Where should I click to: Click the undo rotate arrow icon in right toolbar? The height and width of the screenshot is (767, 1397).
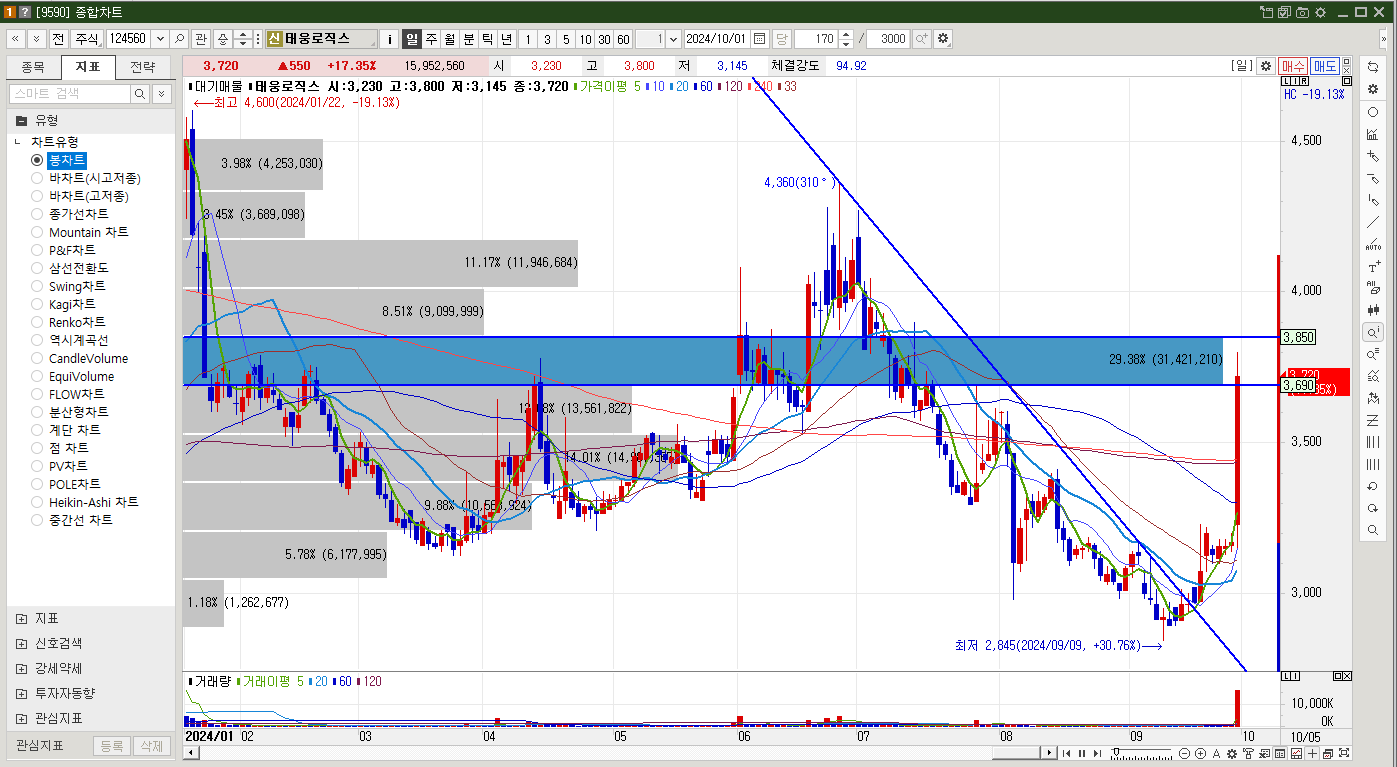[x=1373, y=485]
